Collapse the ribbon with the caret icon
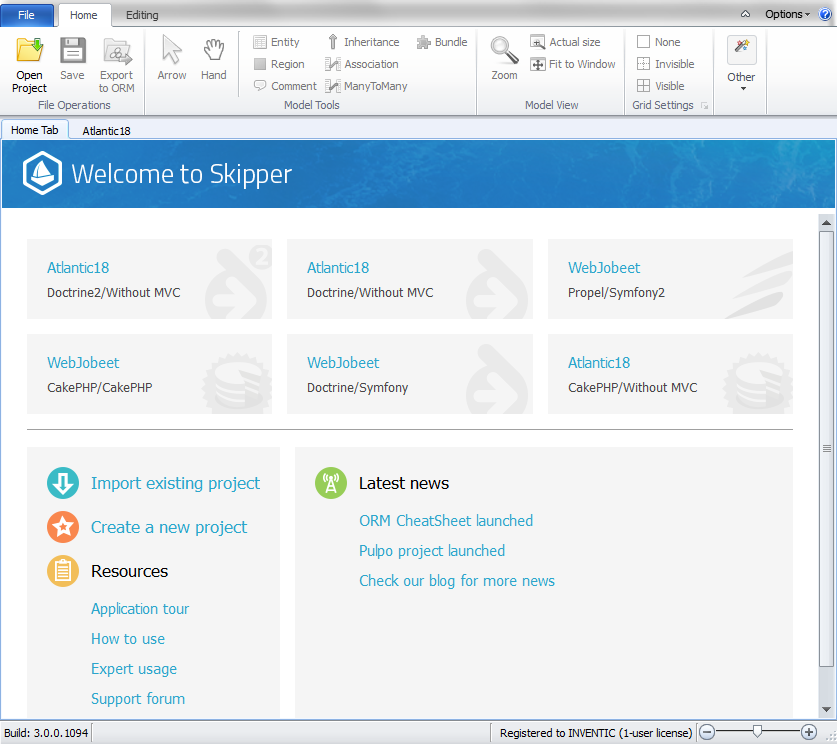This screenshot has width=837, height=744. point(745,14)
